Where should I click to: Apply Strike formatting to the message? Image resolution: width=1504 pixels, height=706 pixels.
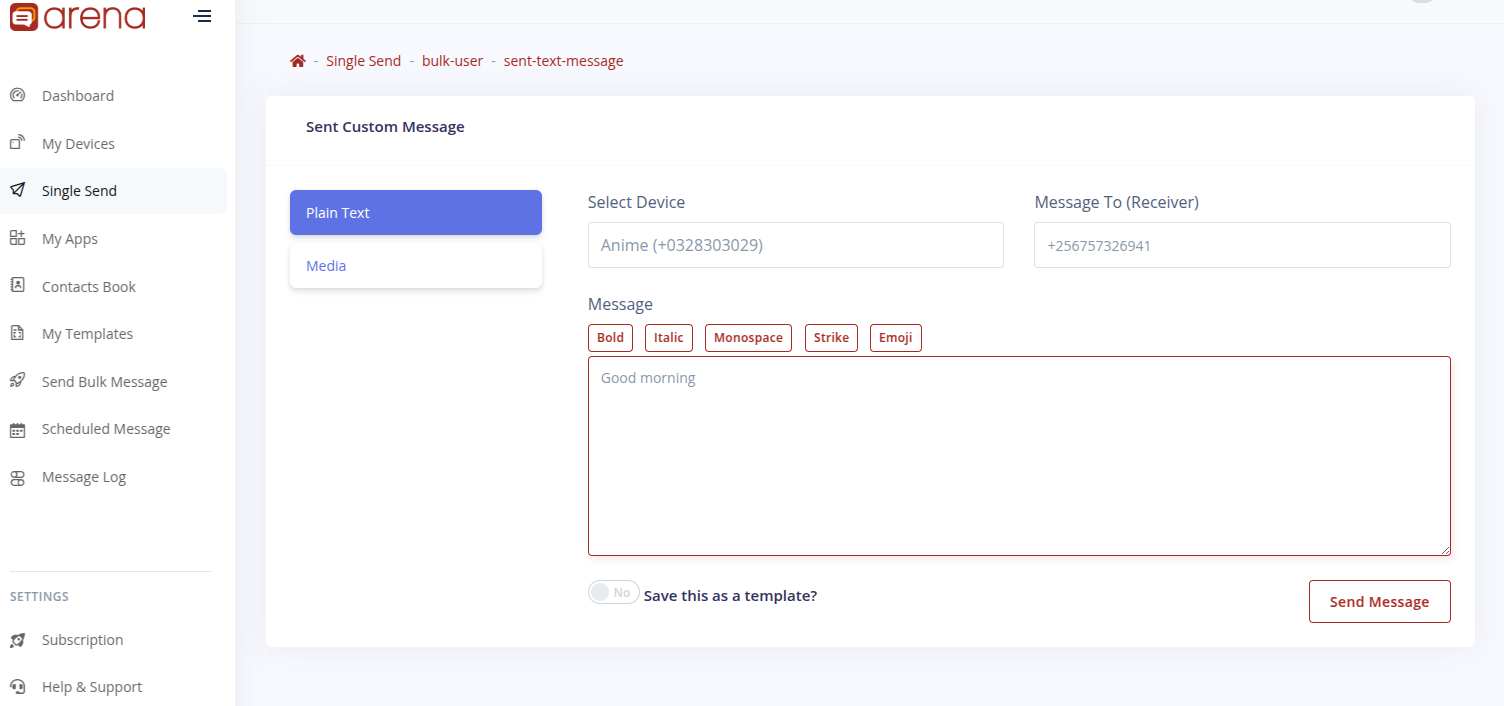831,338
